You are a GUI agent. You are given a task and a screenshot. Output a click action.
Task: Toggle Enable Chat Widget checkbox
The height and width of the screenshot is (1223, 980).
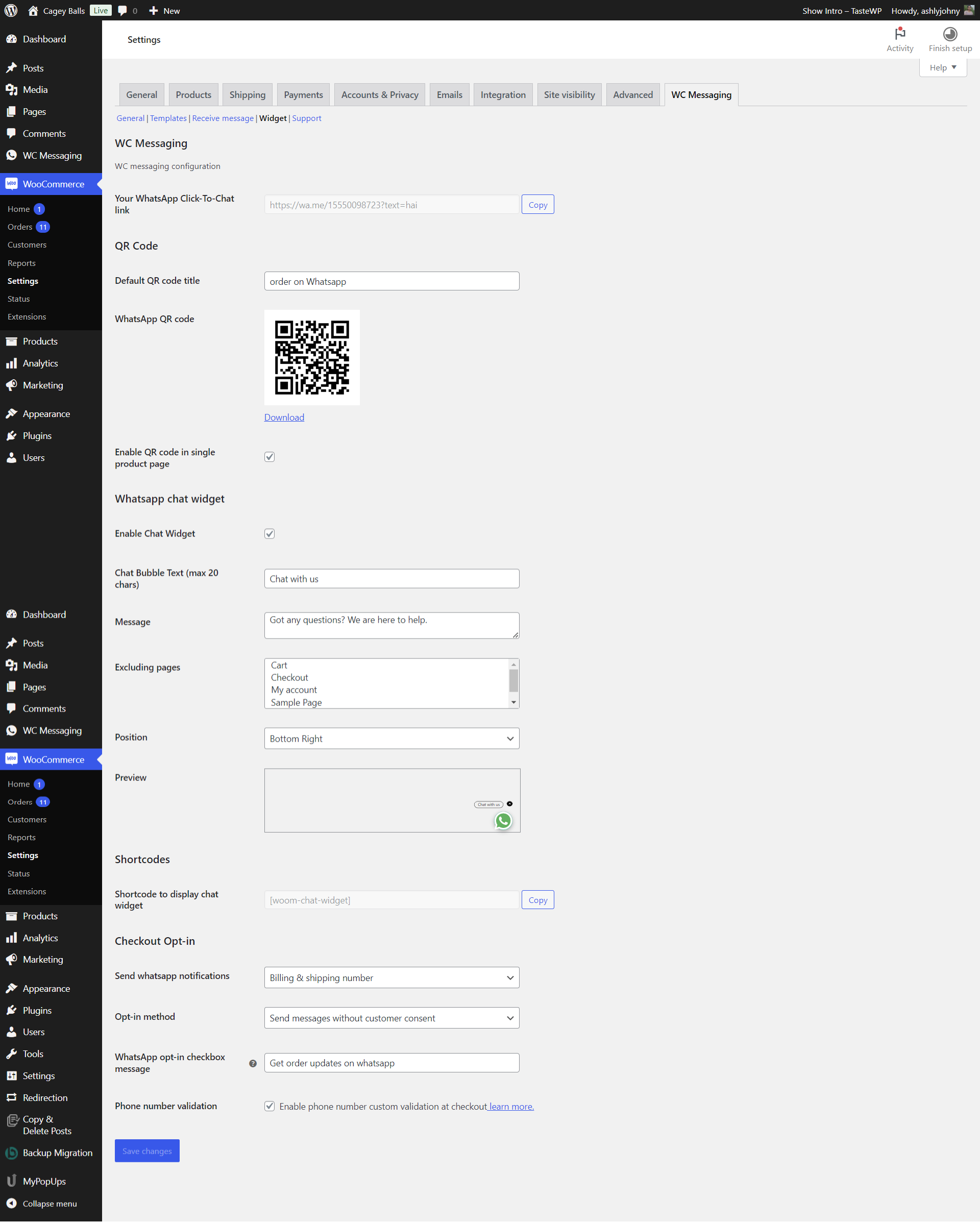point(269,533)
